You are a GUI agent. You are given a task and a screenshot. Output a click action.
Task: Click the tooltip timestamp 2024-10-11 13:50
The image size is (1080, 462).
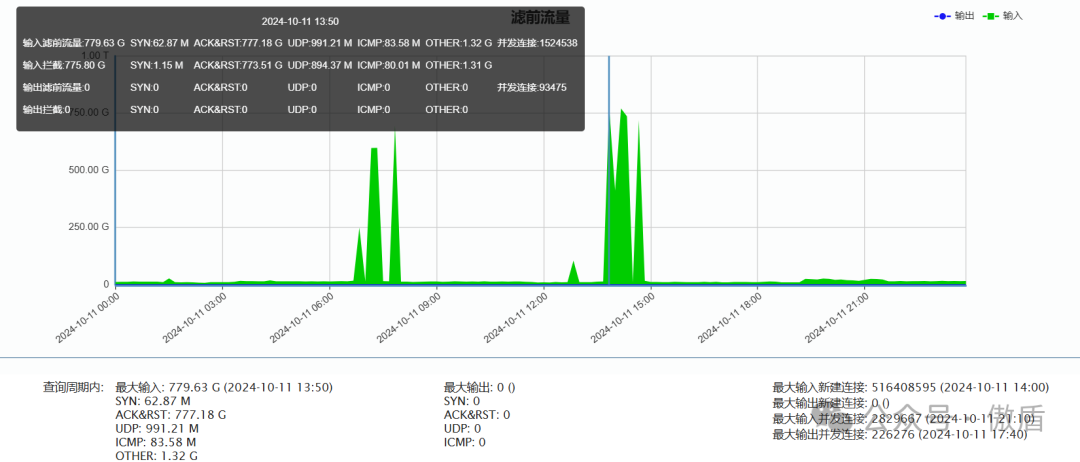[x=300, y=21]
